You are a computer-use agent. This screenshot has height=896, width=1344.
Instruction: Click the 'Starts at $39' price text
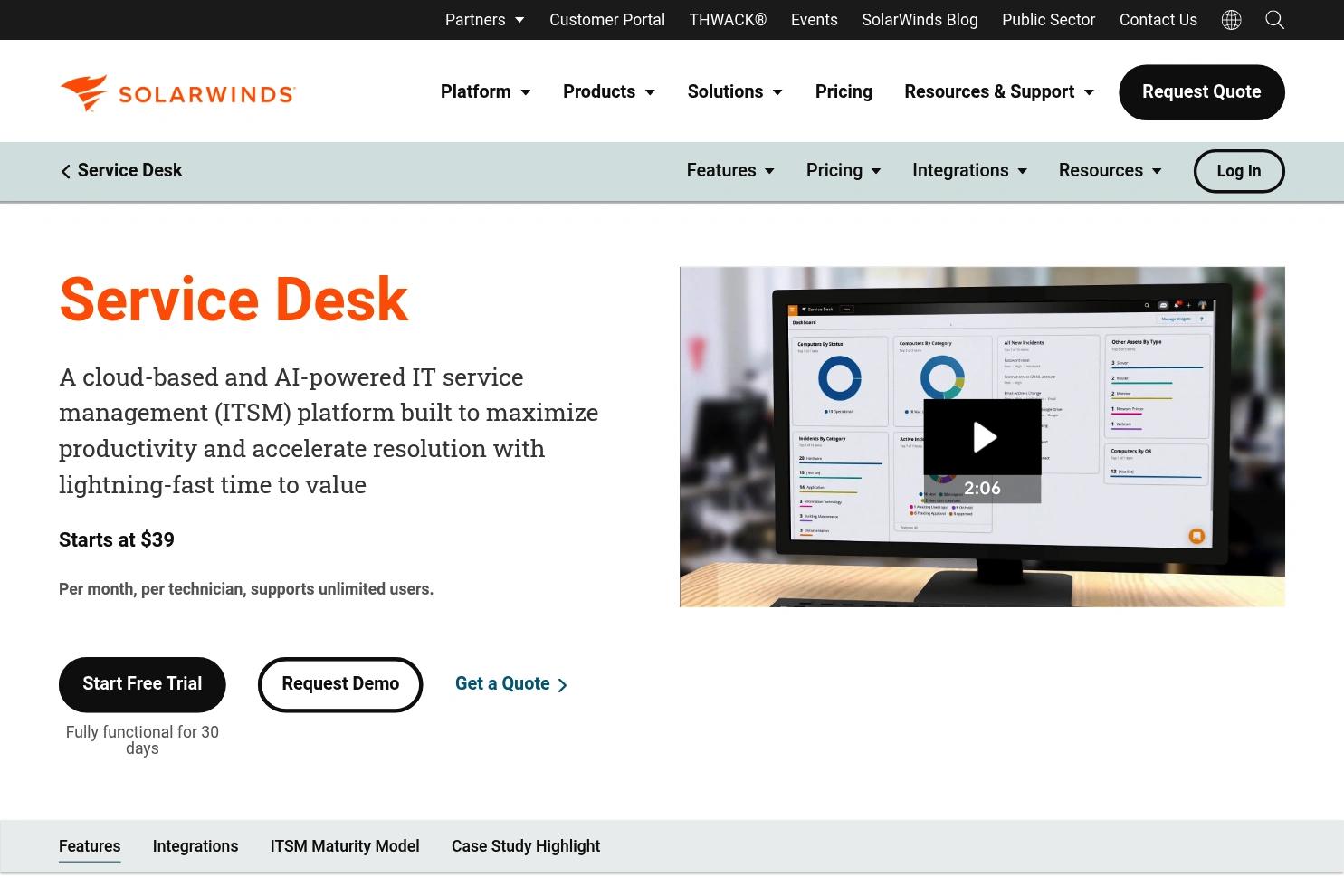point(117,540)
